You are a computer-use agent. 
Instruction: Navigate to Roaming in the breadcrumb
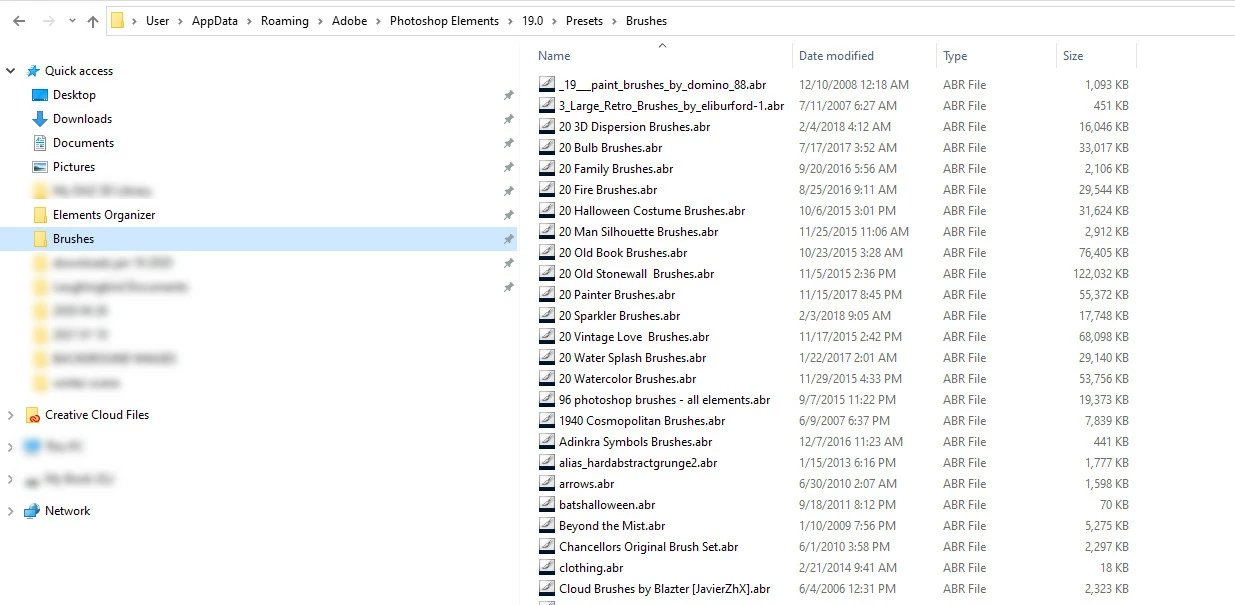click(285, 21)
